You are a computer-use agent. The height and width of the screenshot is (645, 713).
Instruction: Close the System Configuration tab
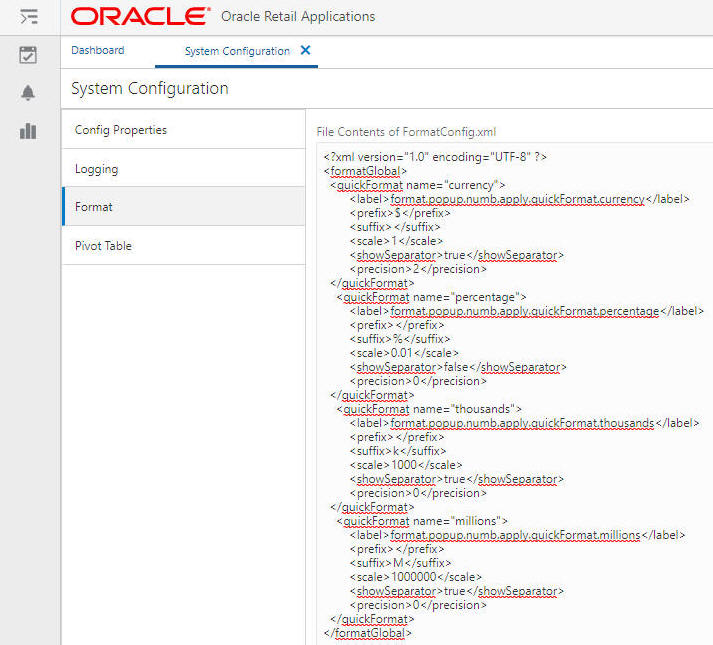[x=306, y=50]
